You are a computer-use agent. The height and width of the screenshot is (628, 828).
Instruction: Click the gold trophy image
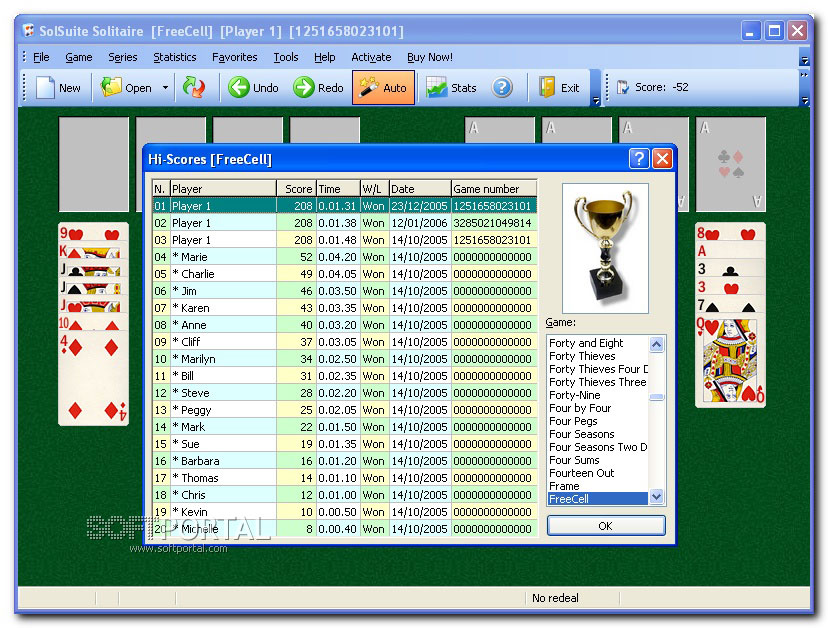click(605, 248)
